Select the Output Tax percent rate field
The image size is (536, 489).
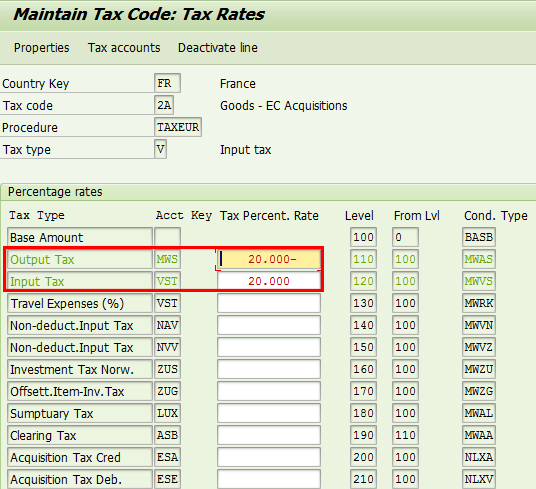point(269,259)
